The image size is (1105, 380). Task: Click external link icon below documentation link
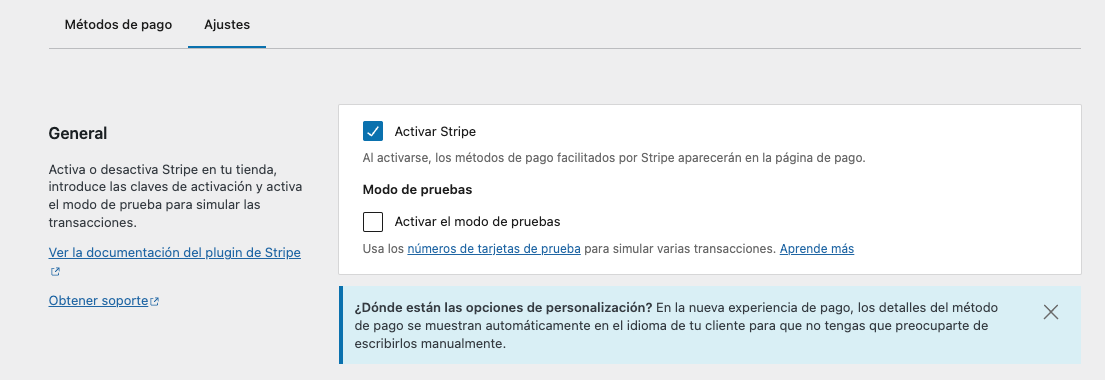55,272
